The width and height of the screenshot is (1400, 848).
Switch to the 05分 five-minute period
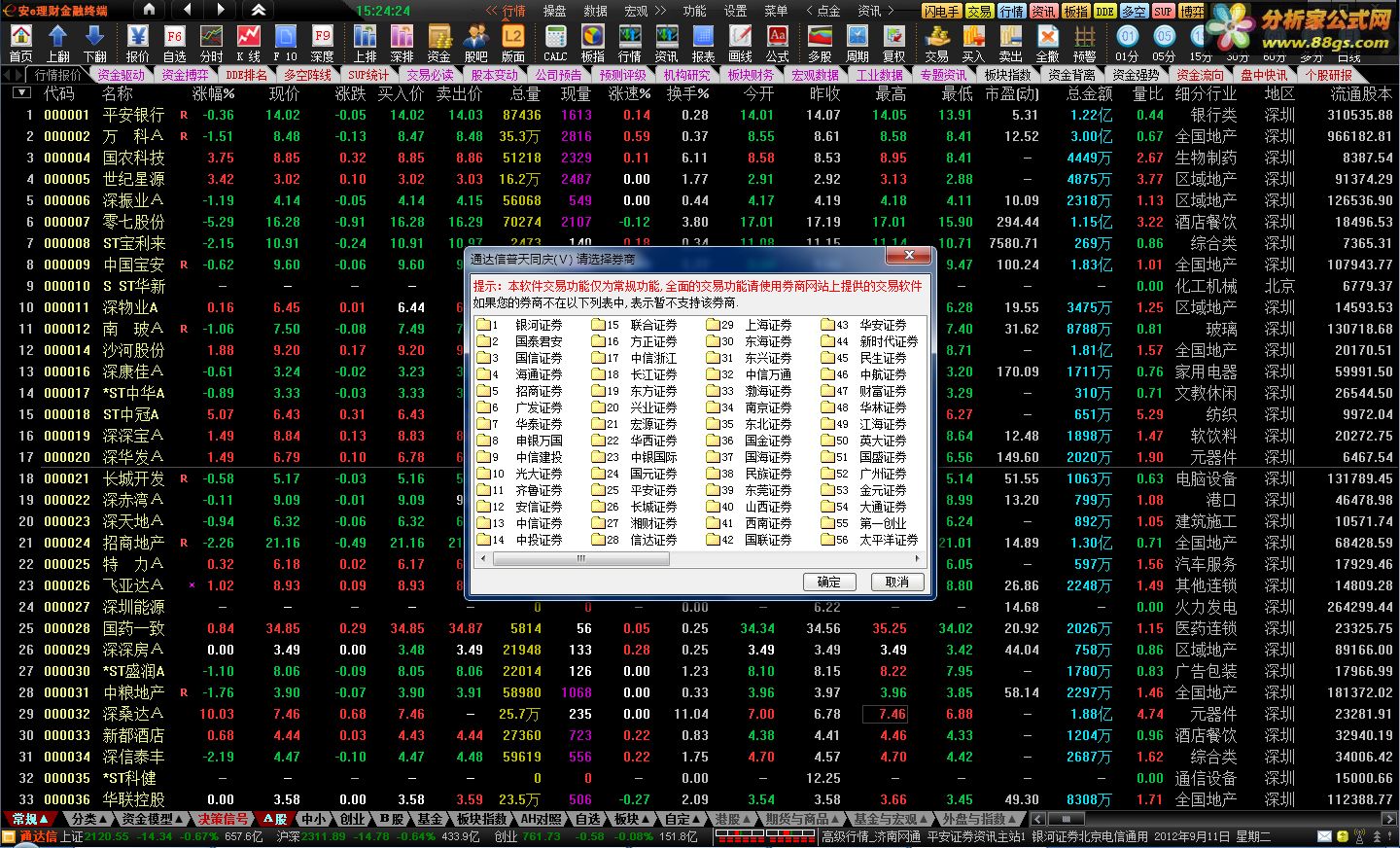click(1164, 44)
